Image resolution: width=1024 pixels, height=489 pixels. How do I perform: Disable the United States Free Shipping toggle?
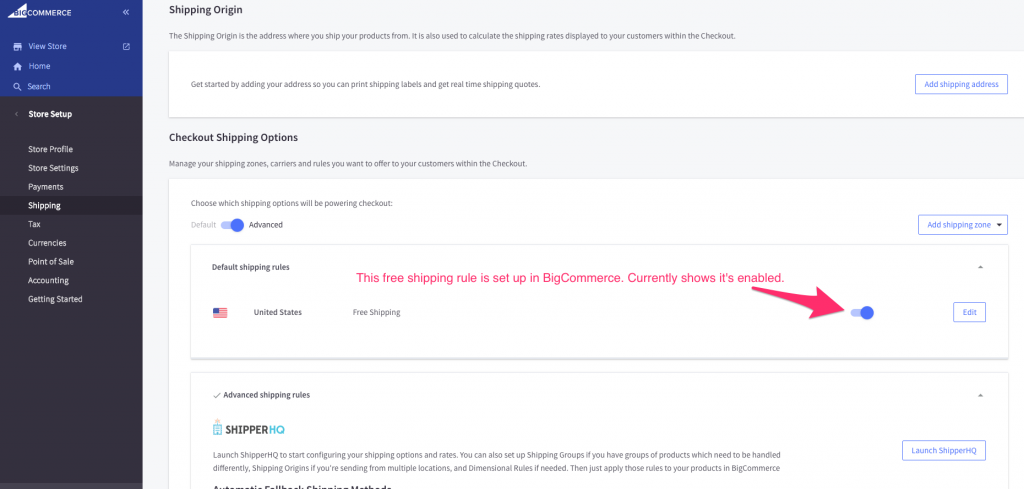pyautogui.click(x=862, y=313)
